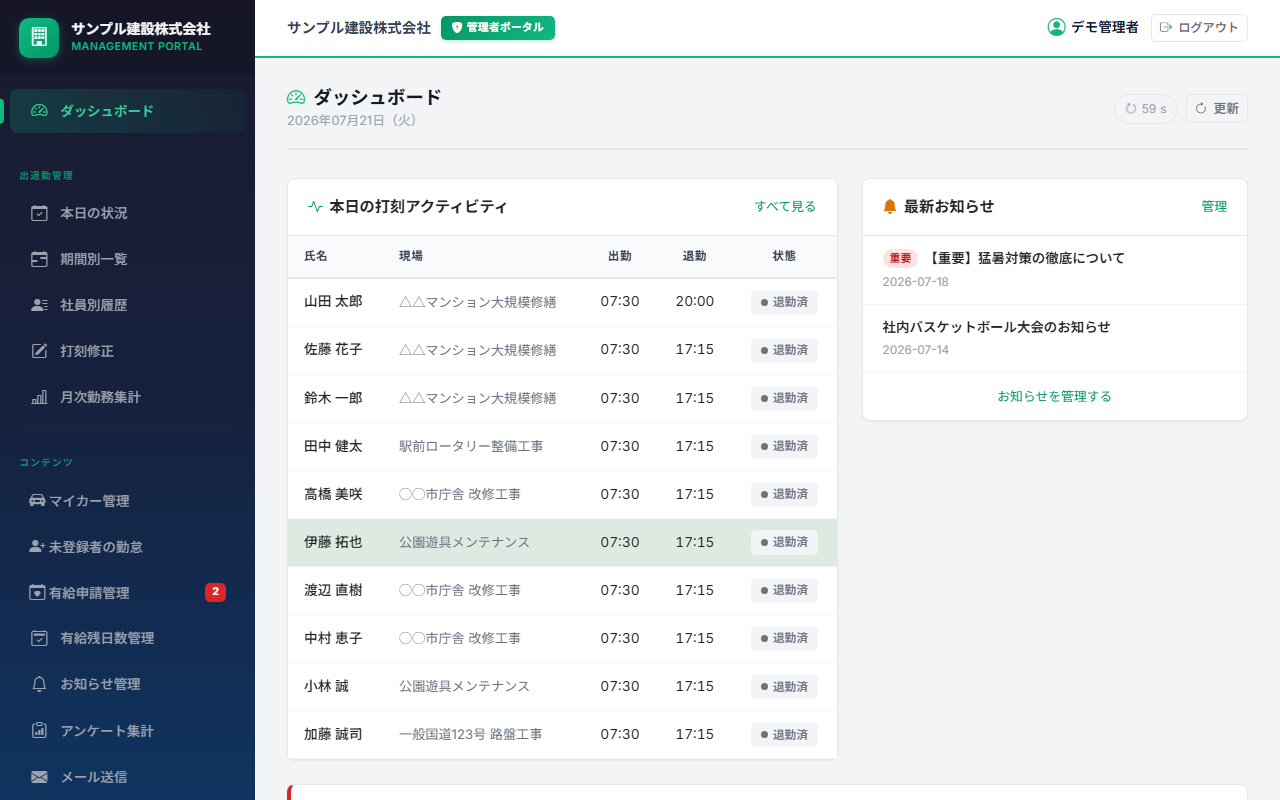Click the company building logo icon
Screen dimensions: 1280x800
39,37
